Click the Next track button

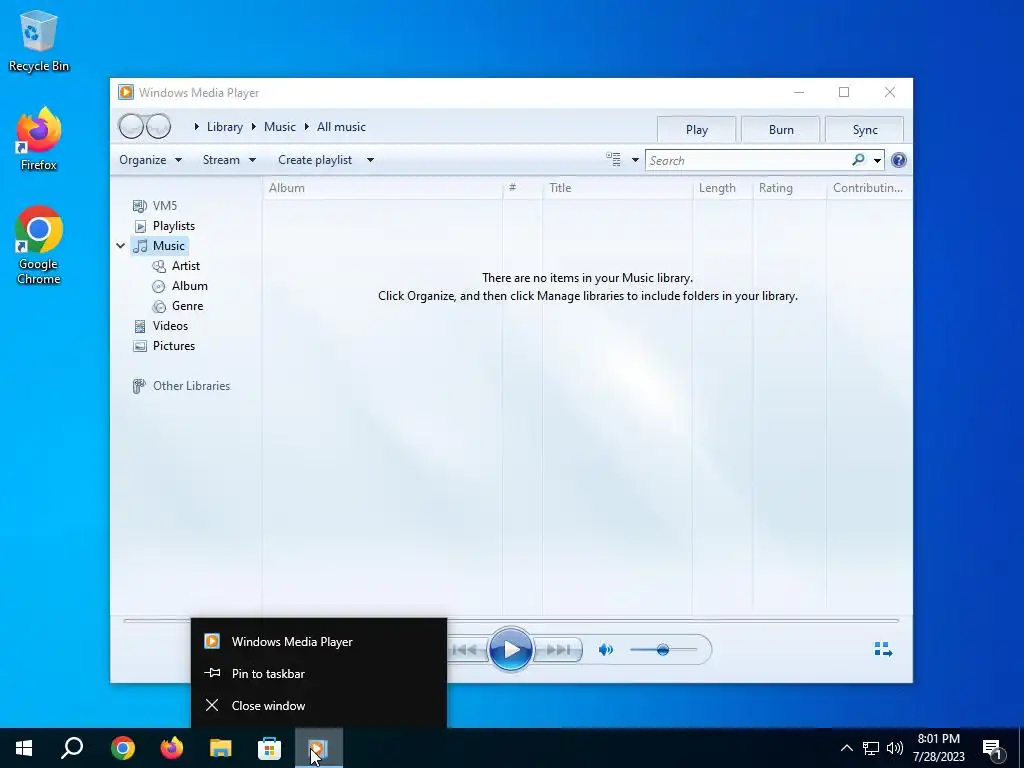point(557,650)
